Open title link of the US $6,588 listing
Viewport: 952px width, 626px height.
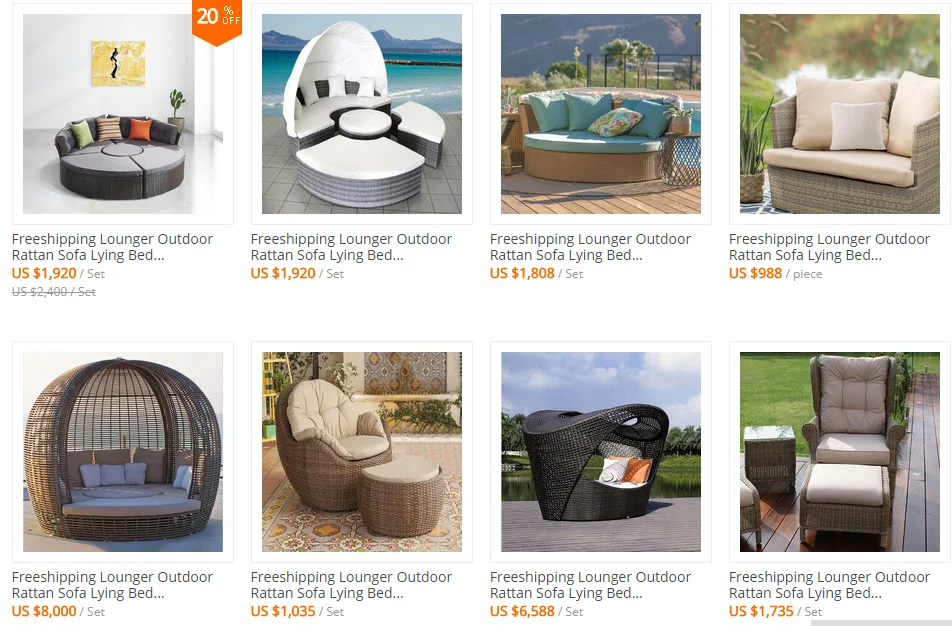point(590,585)
